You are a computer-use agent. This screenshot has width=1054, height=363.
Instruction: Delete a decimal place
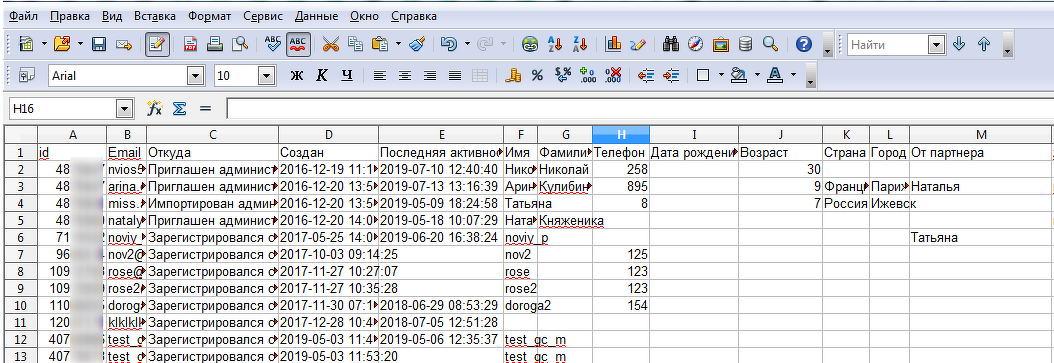click(x=612, y=75)
